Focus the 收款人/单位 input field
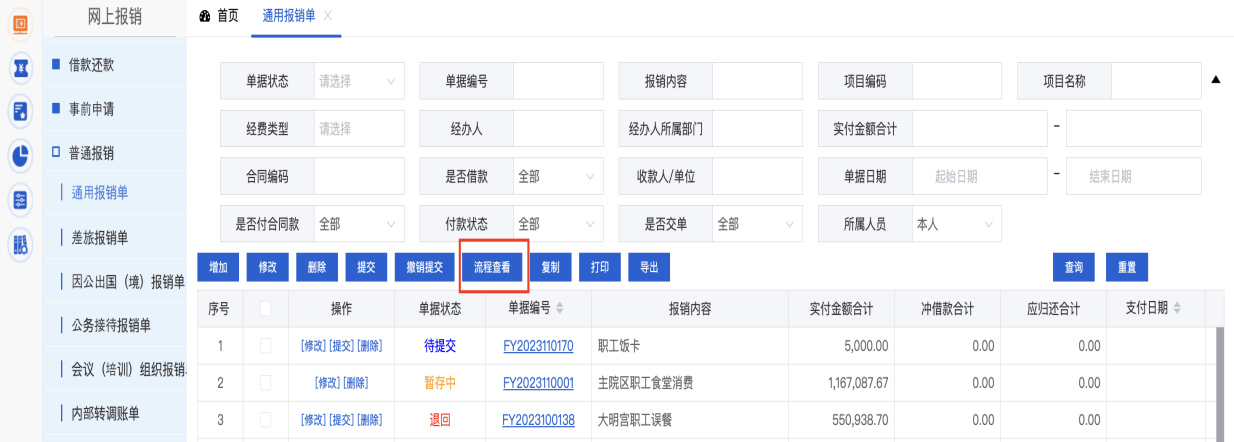The height and width of the screenshot is (442, 1234). point(757,176)
